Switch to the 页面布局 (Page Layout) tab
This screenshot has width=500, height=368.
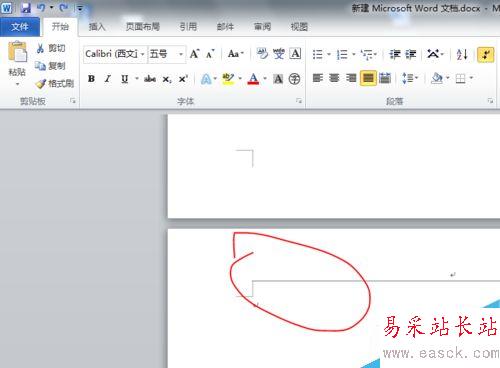pos(142,26)
